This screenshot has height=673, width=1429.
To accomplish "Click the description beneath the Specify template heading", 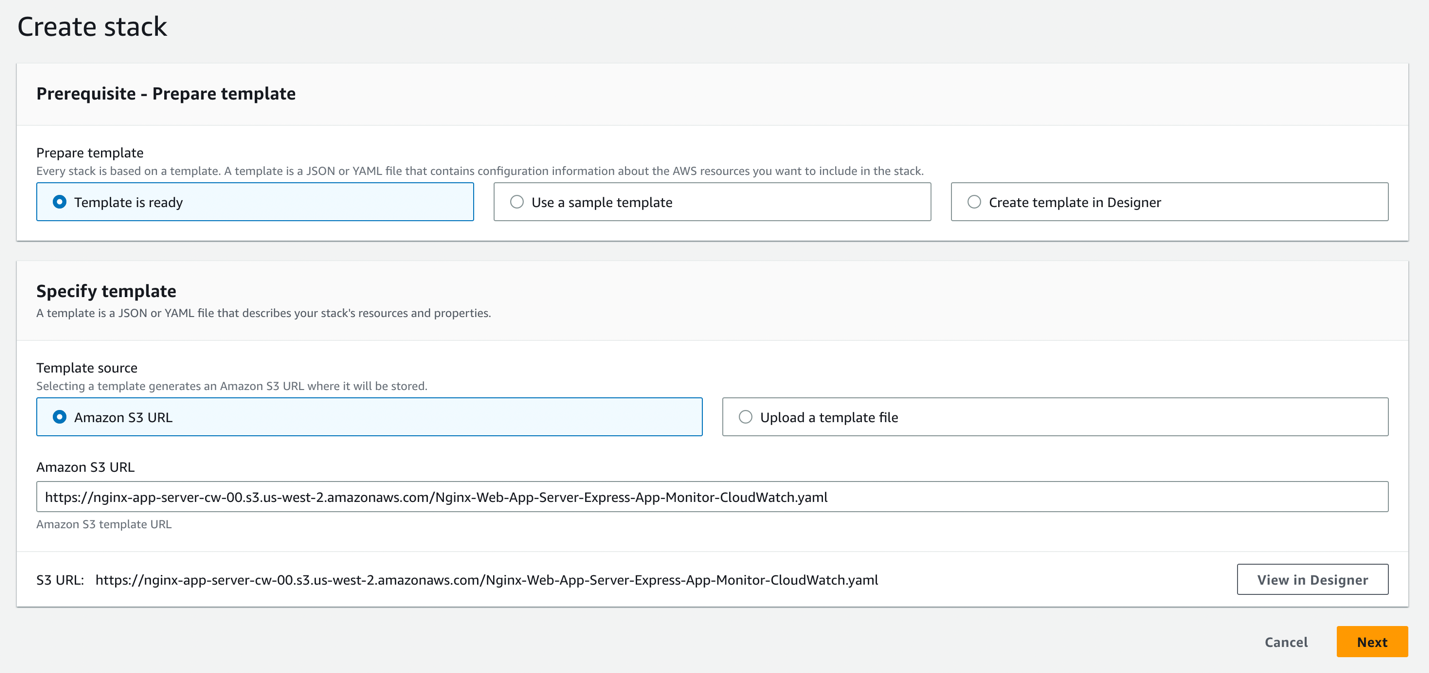I will coord(263,313).
